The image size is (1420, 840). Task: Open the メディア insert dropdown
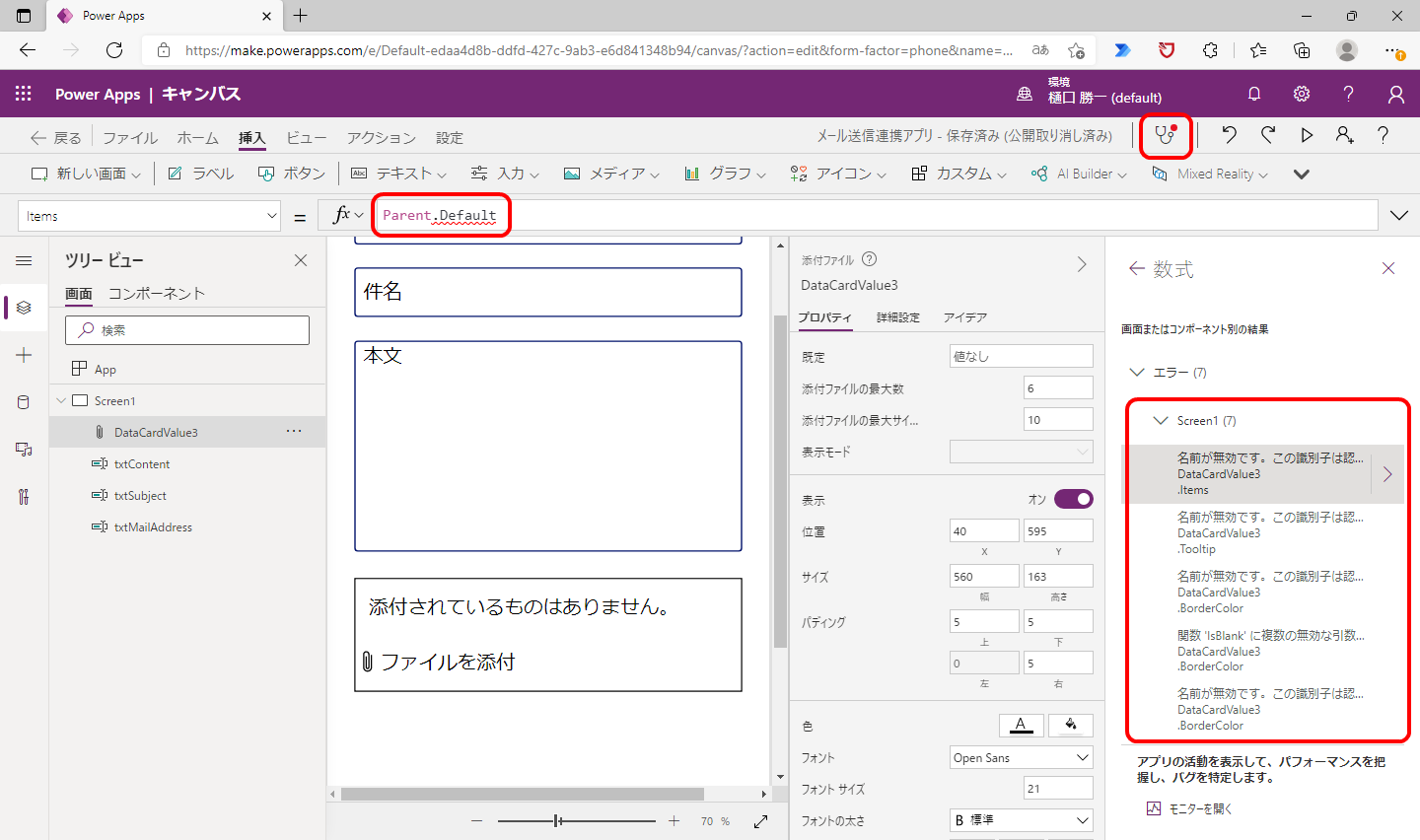pos(611,174)
